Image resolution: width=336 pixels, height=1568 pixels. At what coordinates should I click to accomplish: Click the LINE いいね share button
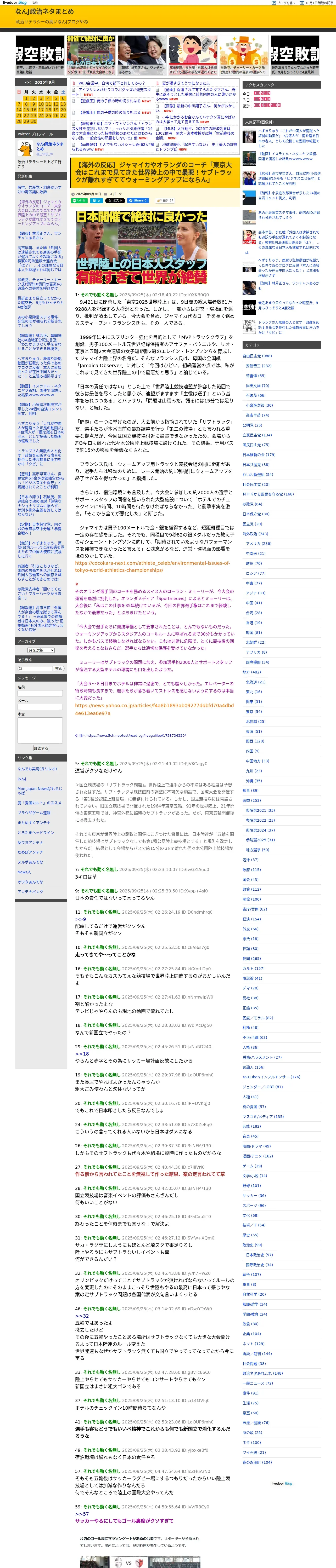click(x=80, y=200)
